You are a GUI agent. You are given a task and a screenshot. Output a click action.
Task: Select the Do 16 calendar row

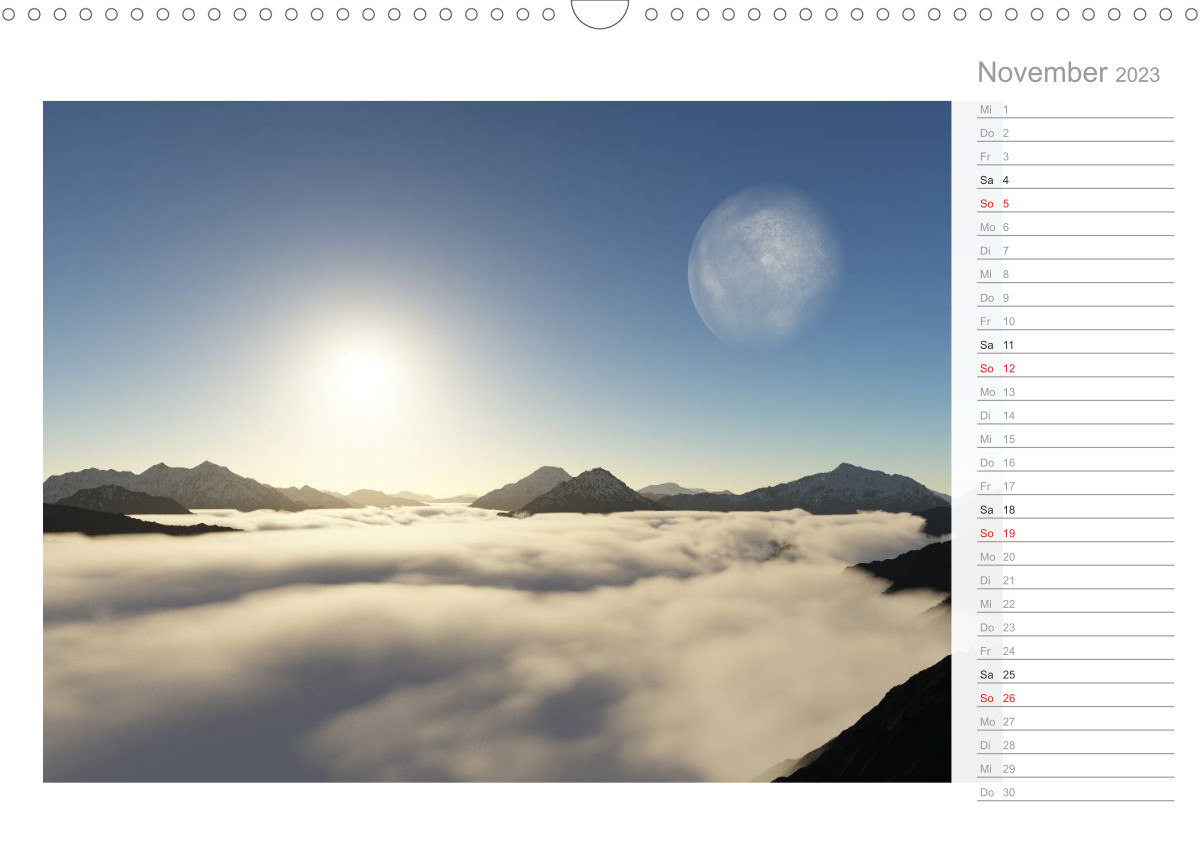[1075, 462]
